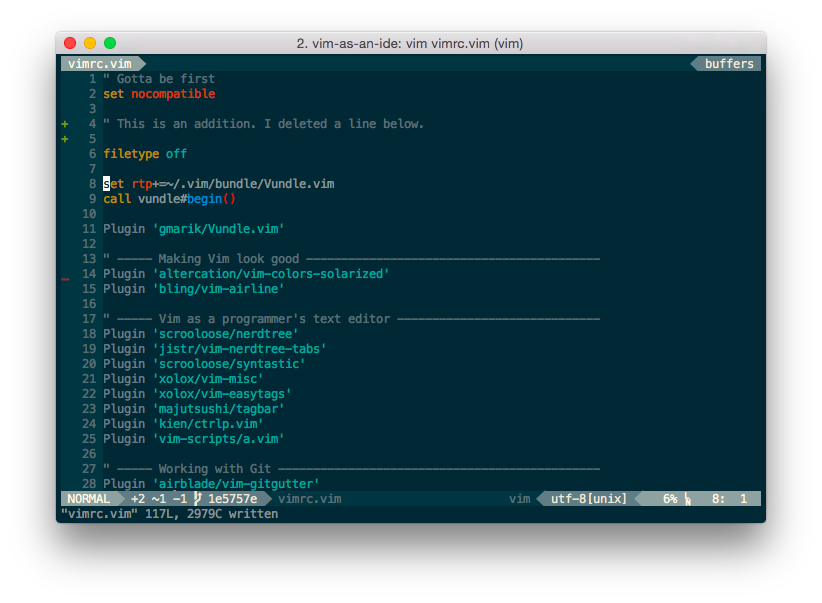Screen dimensions: 822x603
Task: Click the word nocompatible on line 2
Action: click(174, 94)
